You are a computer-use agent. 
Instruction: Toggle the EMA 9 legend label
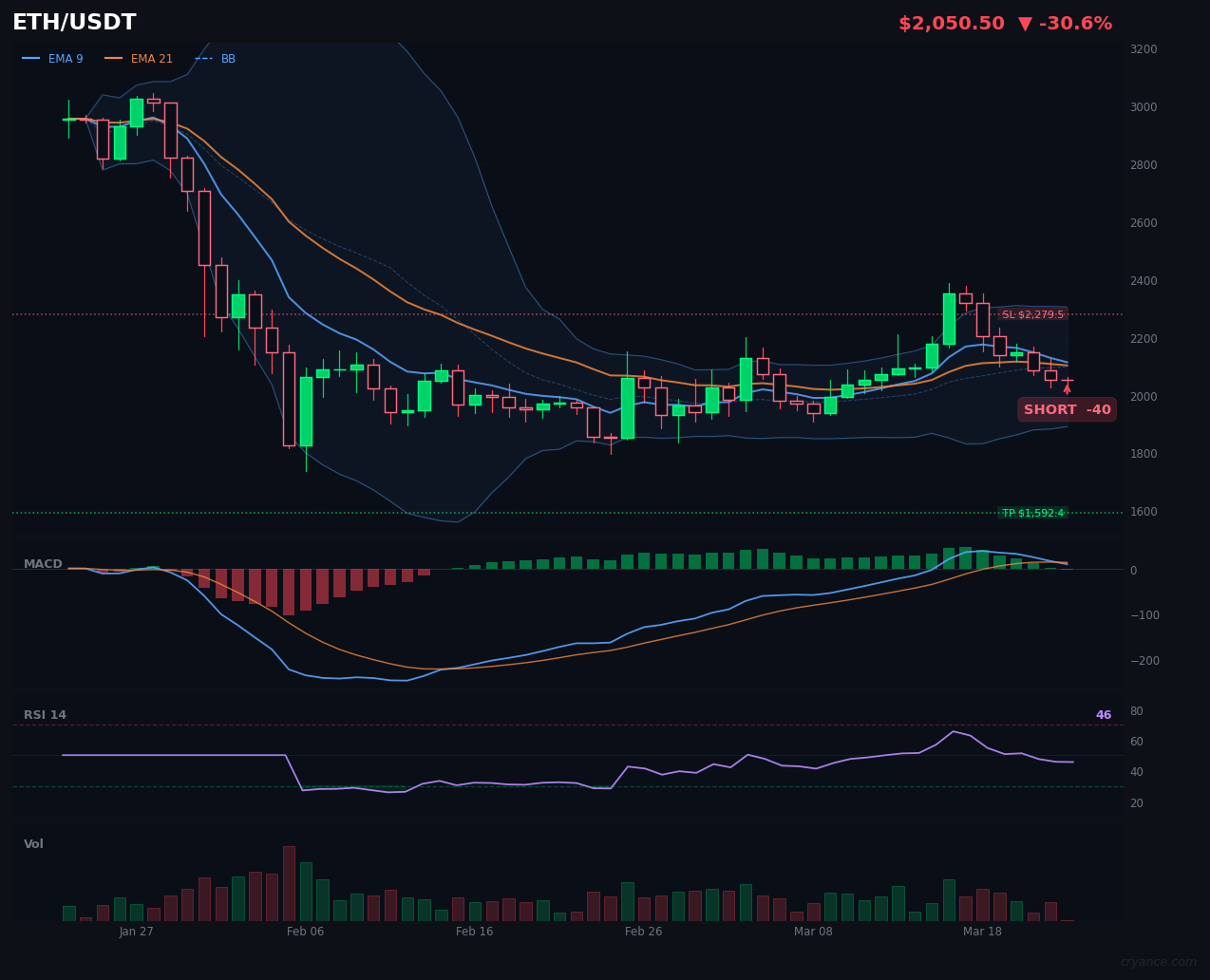pos(66,59)
